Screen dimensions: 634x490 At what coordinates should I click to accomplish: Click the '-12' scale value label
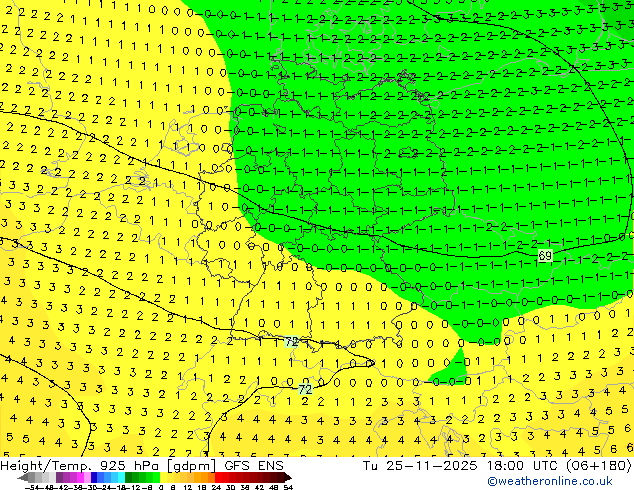pyautogui.click(x=133, y=487)
